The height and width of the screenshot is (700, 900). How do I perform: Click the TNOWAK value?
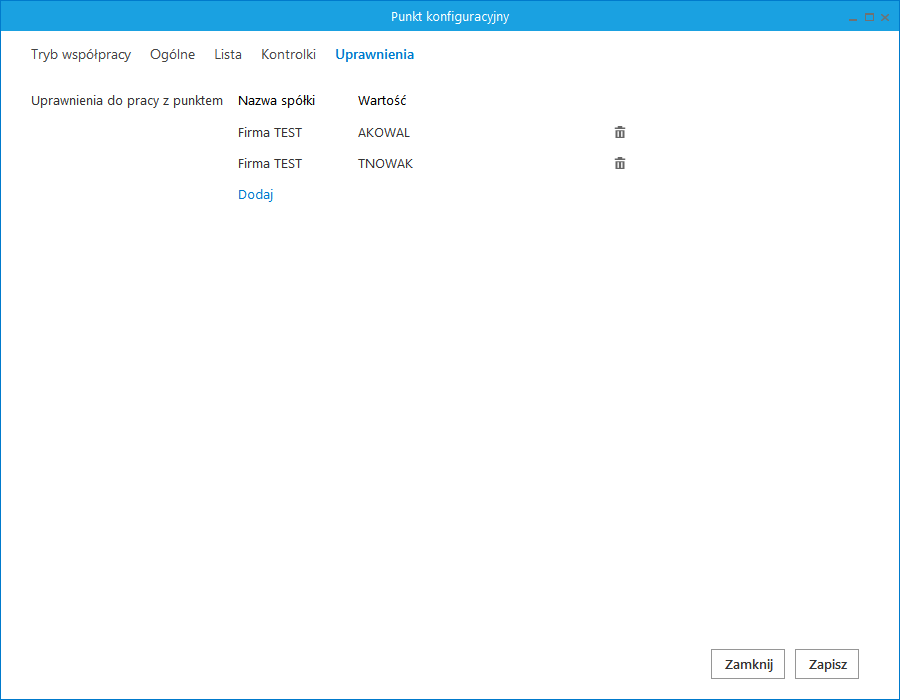[386, 164]
